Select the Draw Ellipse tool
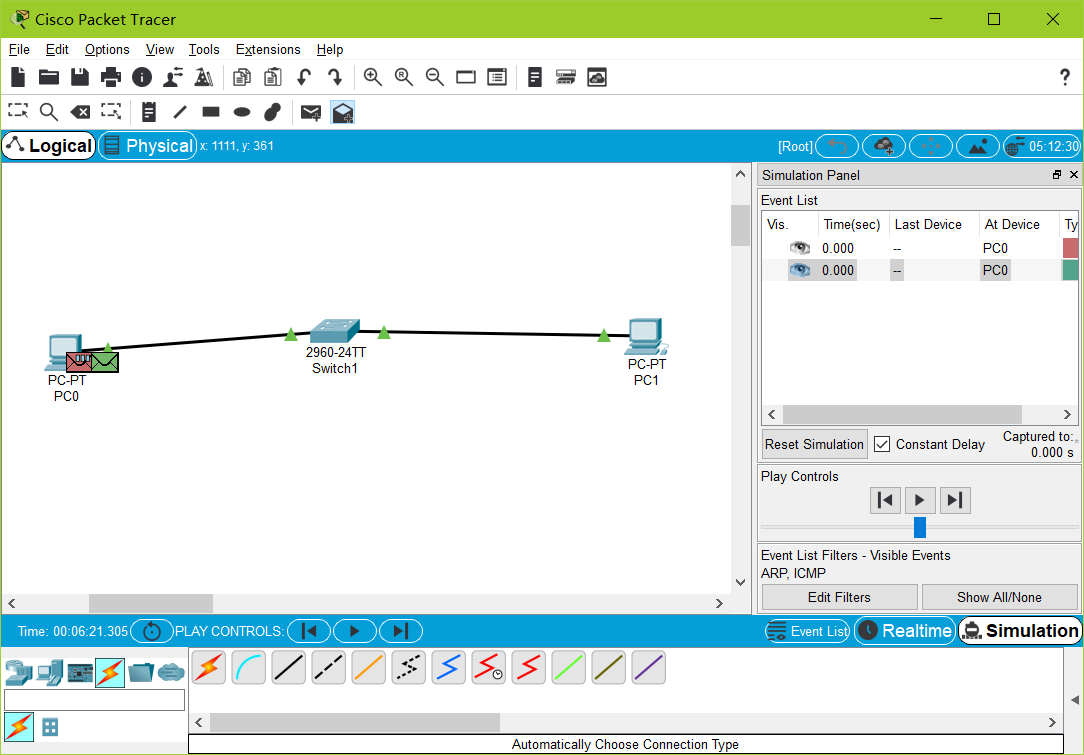This screenshot has width=1084, height=755. (x=242, y=112)
